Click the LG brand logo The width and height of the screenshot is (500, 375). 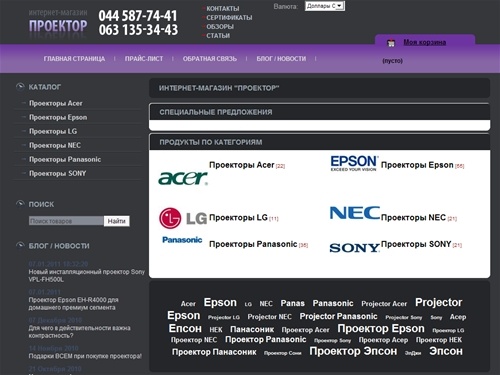coord(183,218)
